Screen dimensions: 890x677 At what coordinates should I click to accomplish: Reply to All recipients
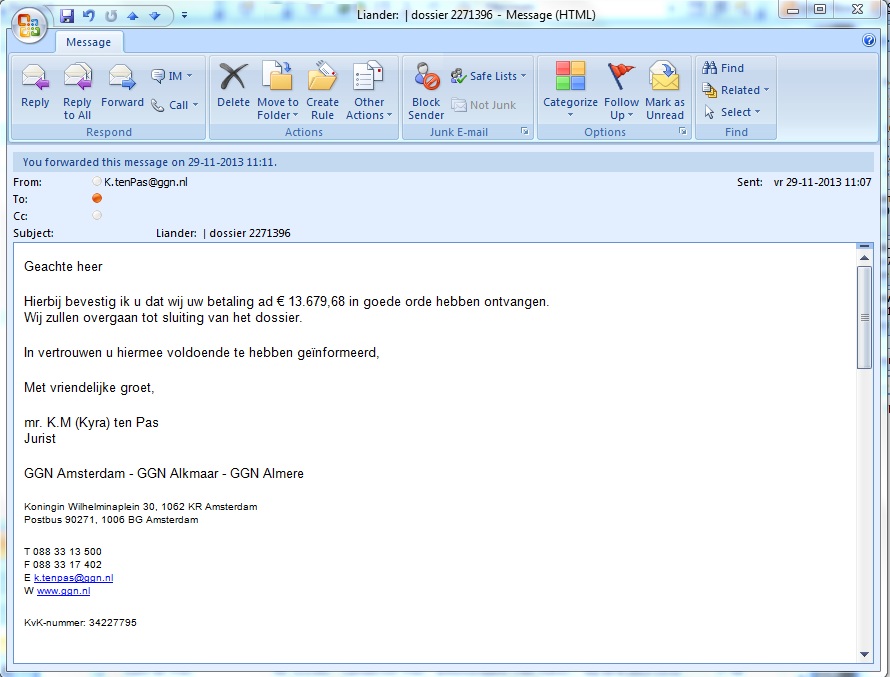77,91
